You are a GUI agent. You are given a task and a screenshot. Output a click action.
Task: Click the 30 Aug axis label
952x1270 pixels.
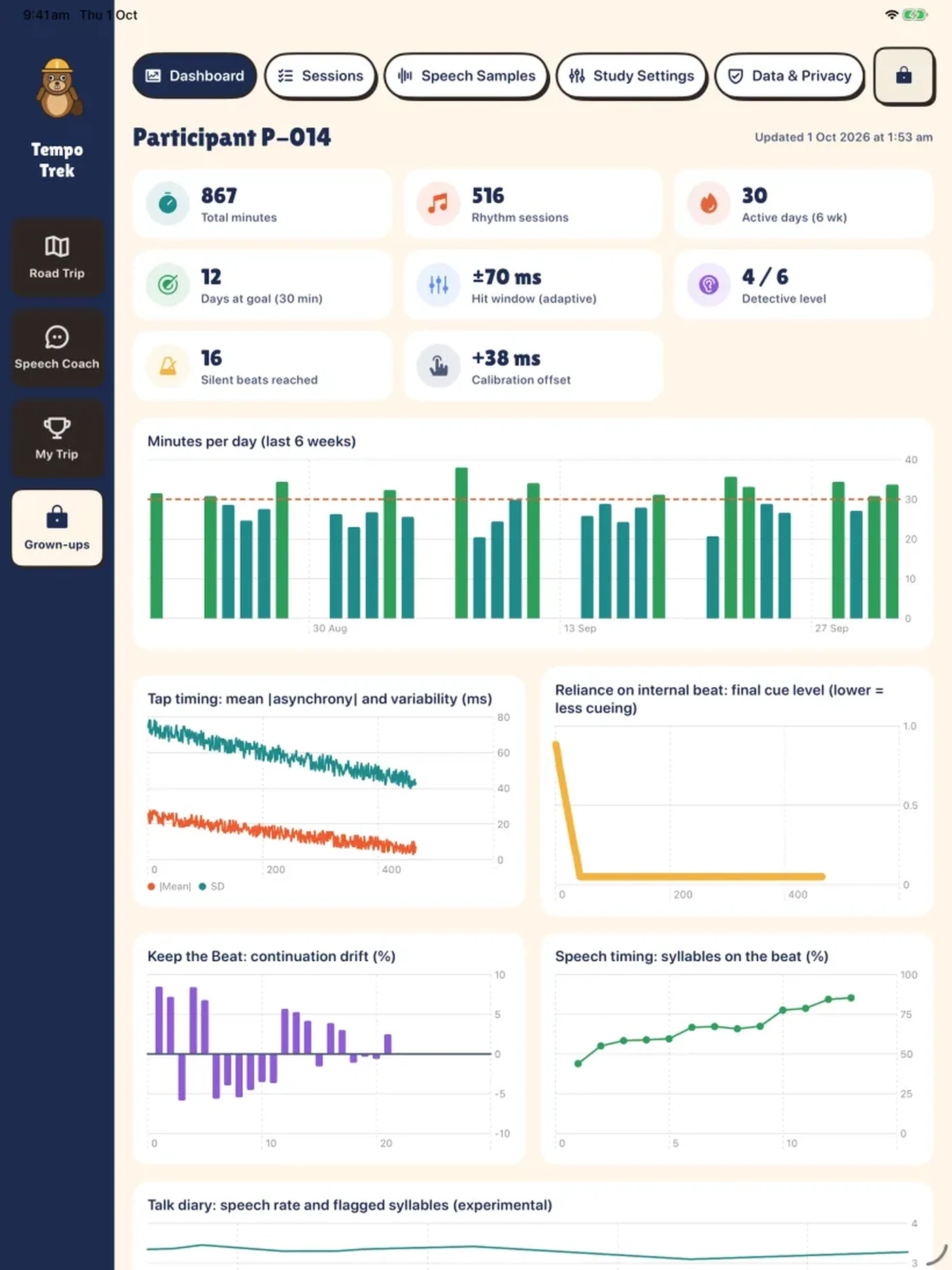pyautogui.click(x=330, y=628)
